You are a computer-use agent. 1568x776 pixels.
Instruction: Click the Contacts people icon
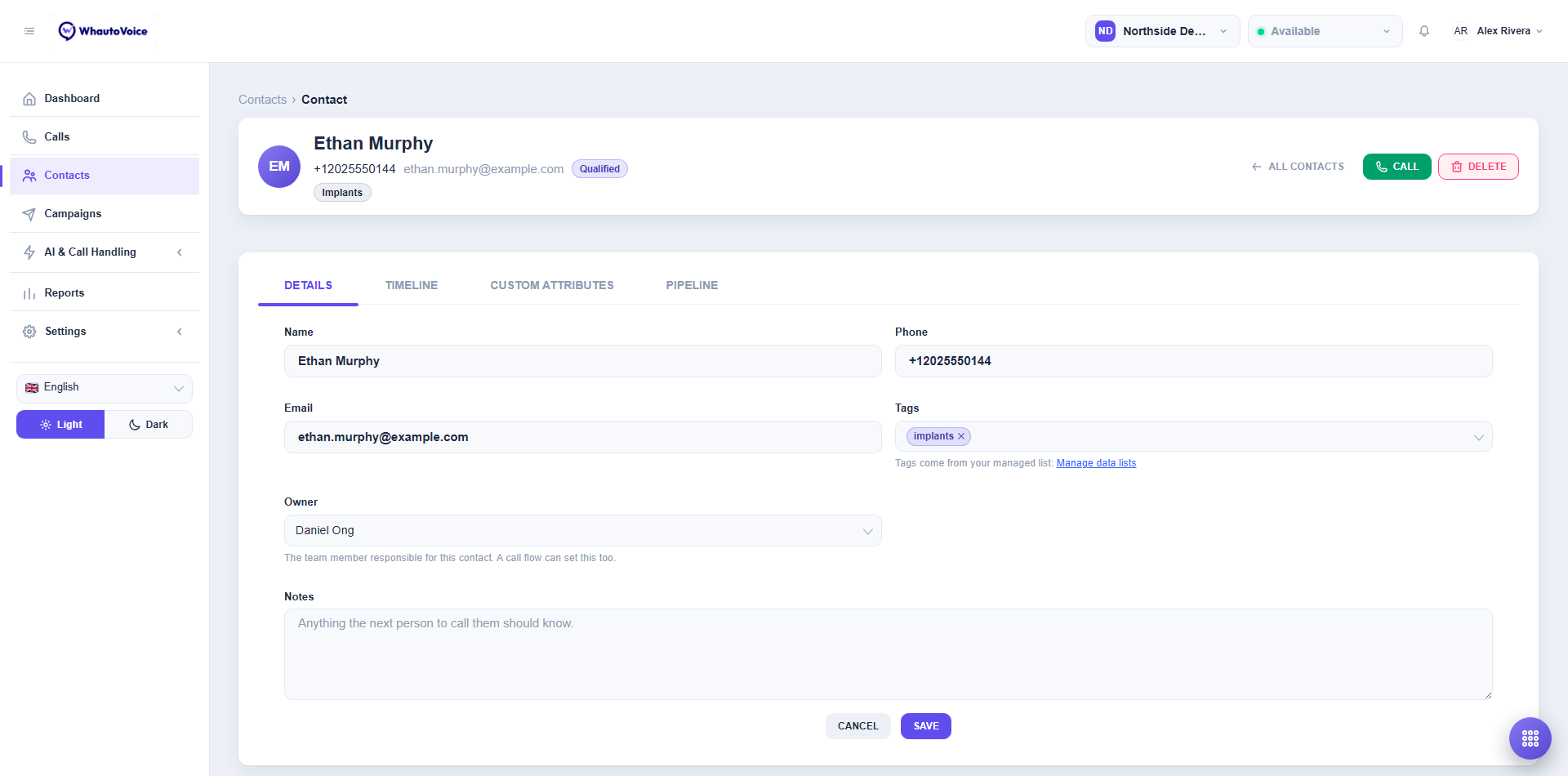(29, 176)
